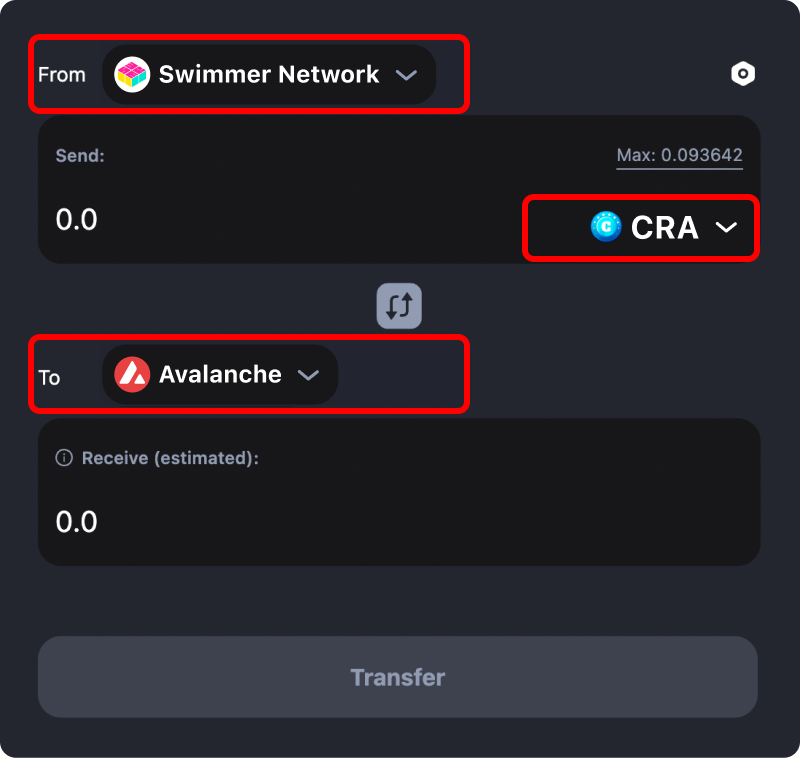The height and width of the screenshot is (758, 800).
Task: Open the To network dropdown
Action: pos(219,374)
